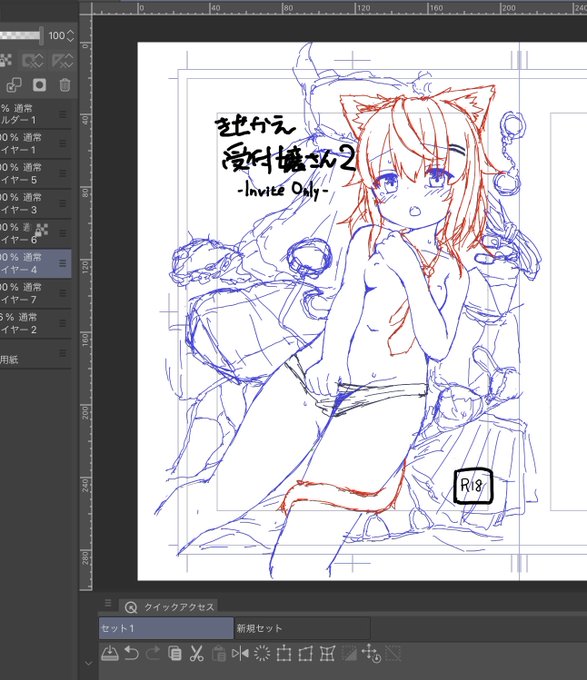Undo the last action
The width and height of the screenshot is (587, 680).
point(131,653)
